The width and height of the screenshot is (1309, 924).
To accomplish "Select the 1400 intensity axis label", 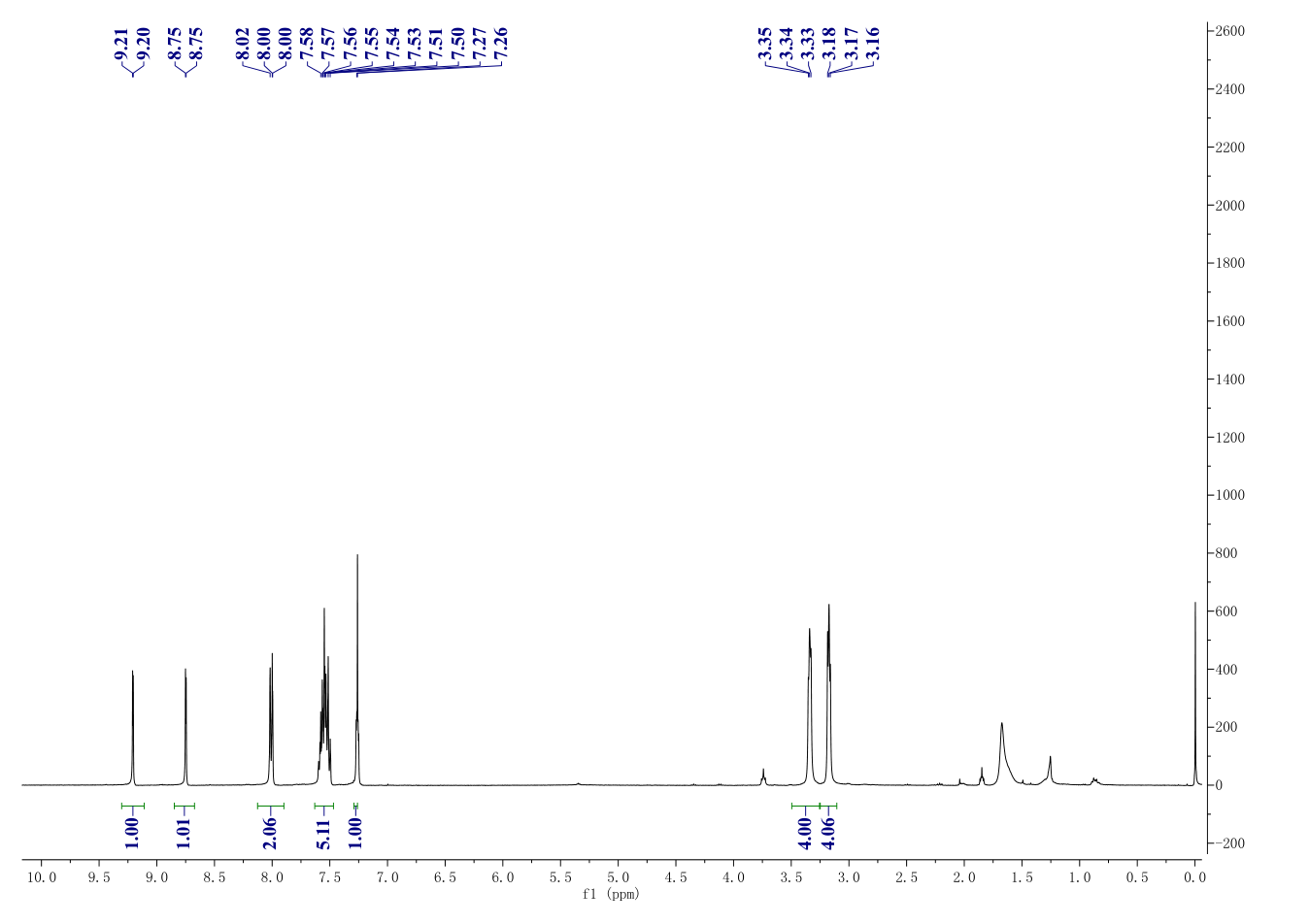I will pos(1230,379).
